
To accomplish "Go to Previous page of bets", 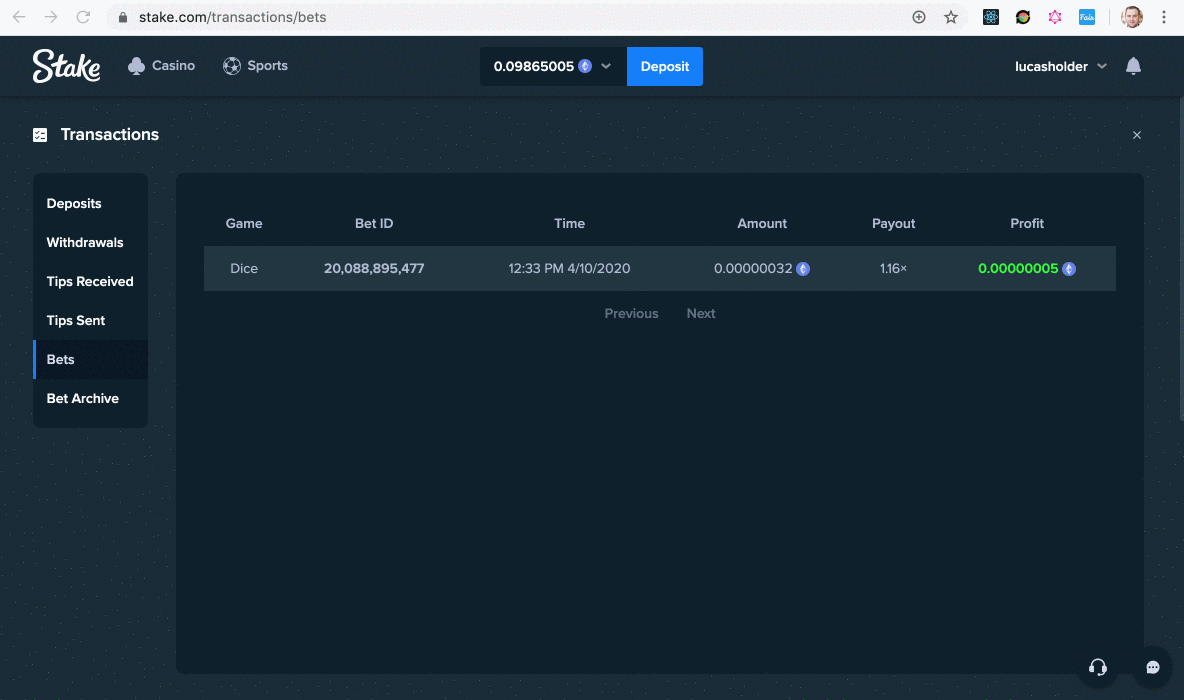I will pos(631,313).
